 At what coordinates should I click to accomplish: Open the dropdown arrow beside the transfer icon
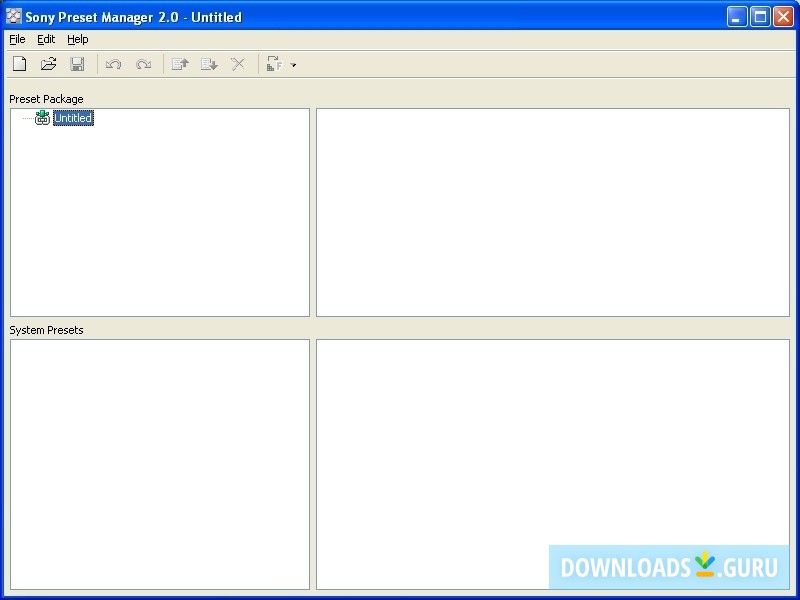(x=292, y=64)
